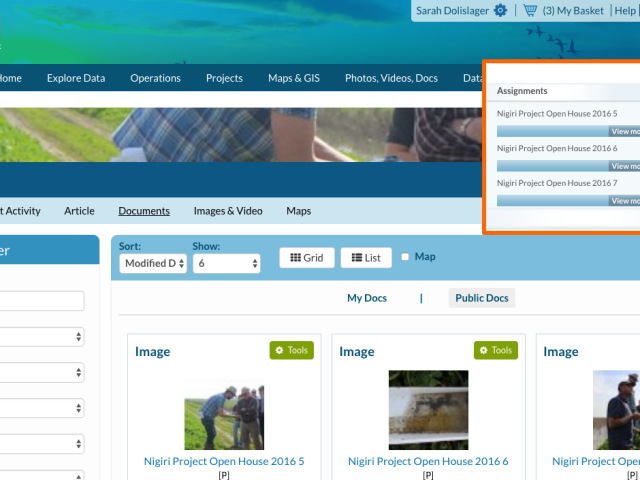This screenshot has width=640, height=480.
Task: Click Sarah Dolislager user name
Action: (x=452, y=11)
